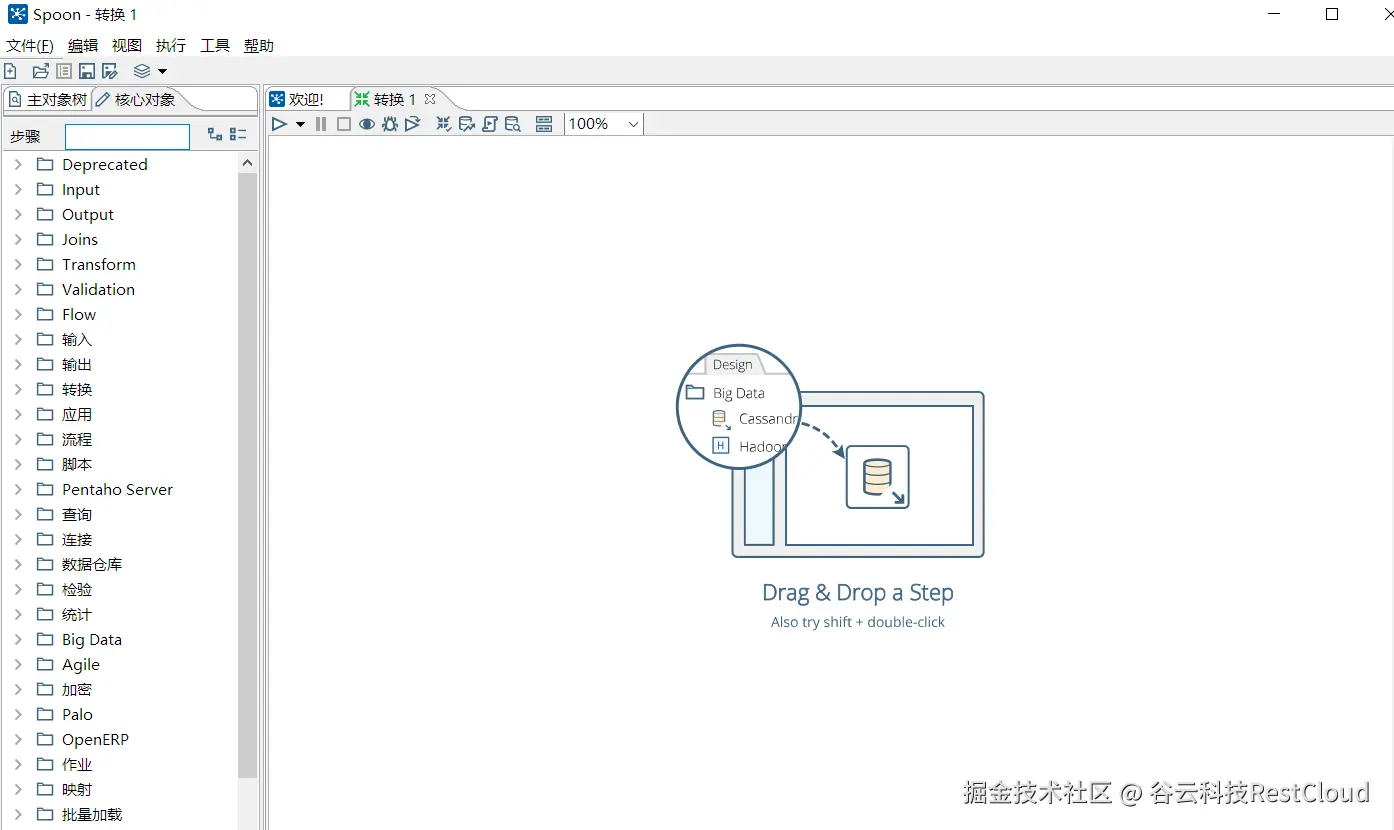1394x830 pixels.
Task: Expand all step categories in tree
Action: [215, 134]
